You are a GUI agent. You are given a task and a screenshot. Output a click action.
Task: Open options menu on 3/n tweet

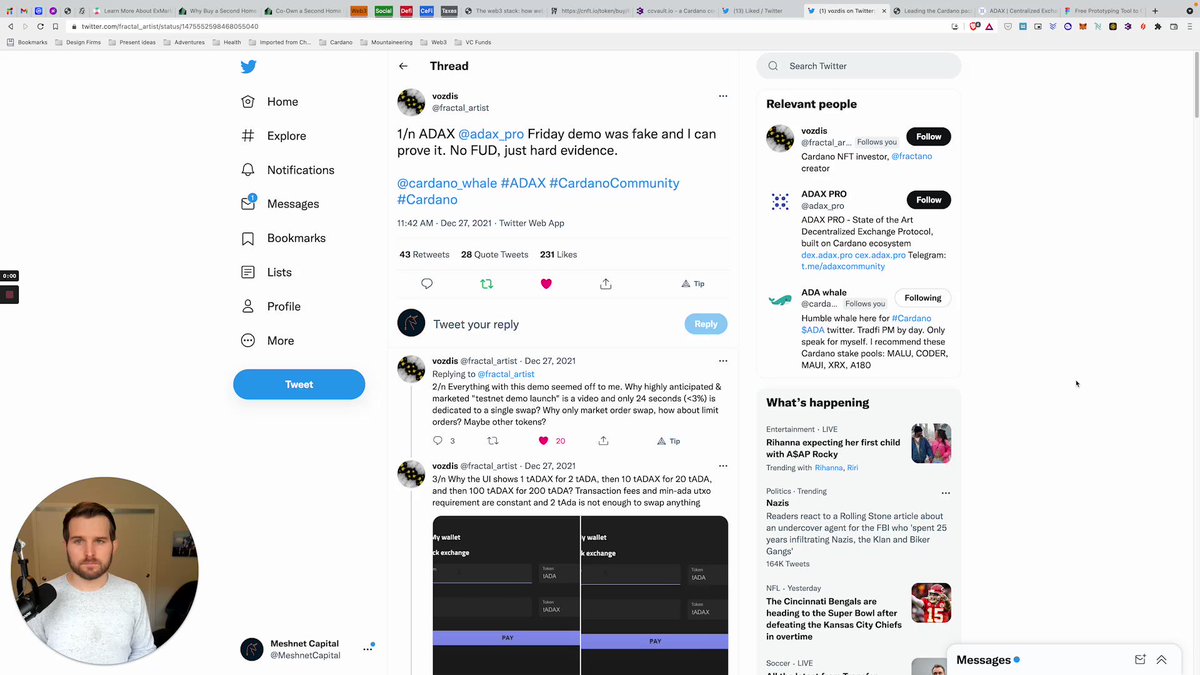(723, 466)
